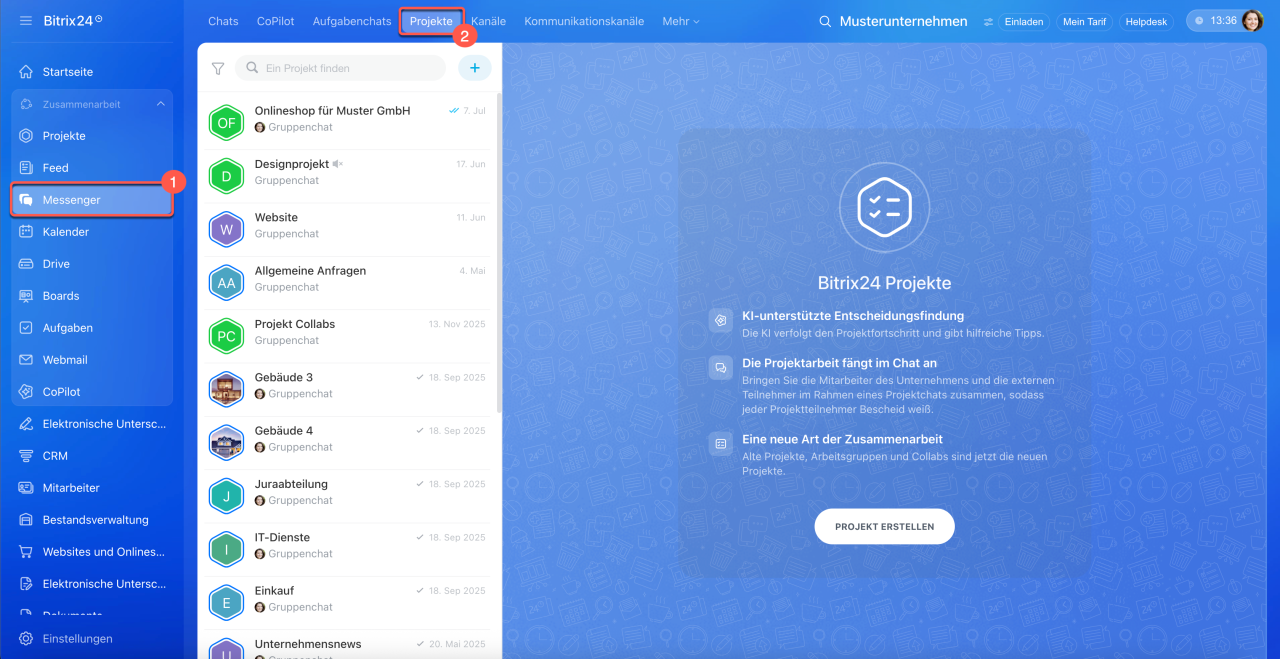
Task: Click the building avatar of Gebäude 4
Action: 226,442
